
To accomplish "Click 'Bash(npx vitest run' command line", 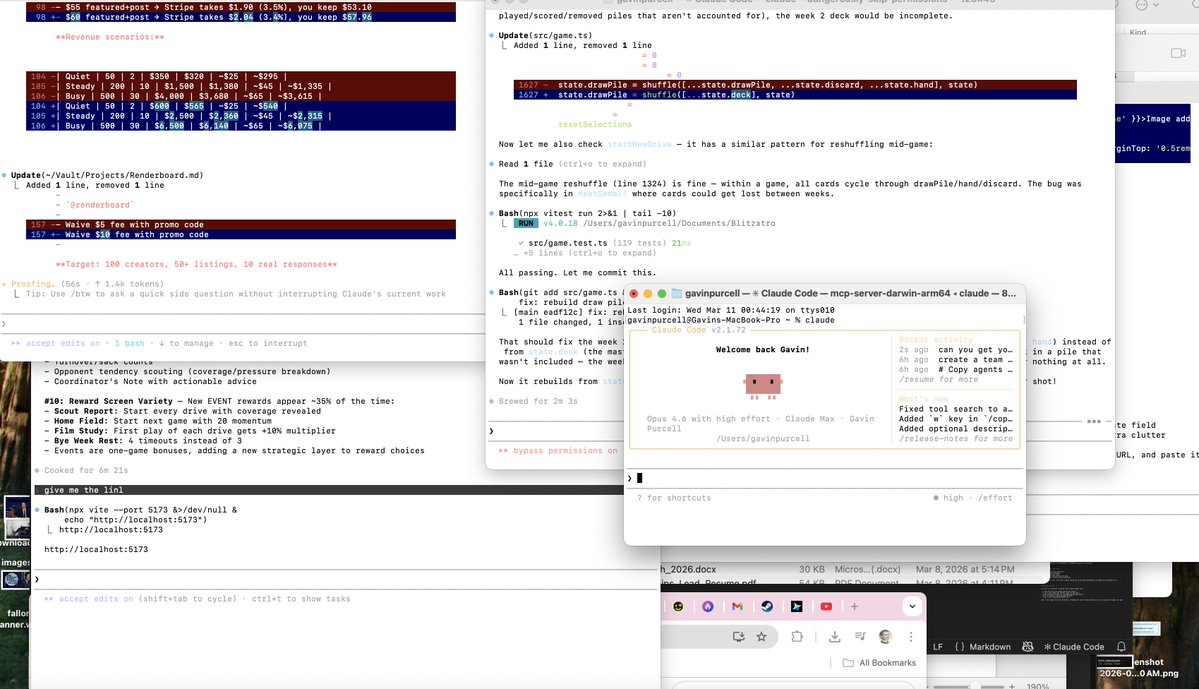I will tap(587, 213).
